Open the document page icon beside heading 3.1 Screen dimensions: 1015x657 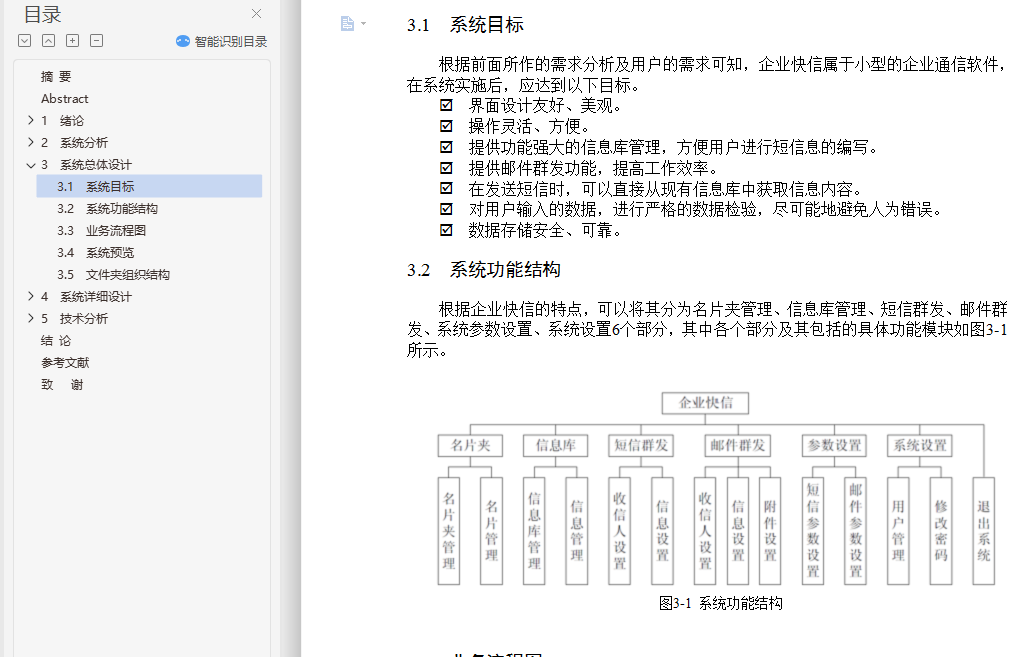[347, 24]
